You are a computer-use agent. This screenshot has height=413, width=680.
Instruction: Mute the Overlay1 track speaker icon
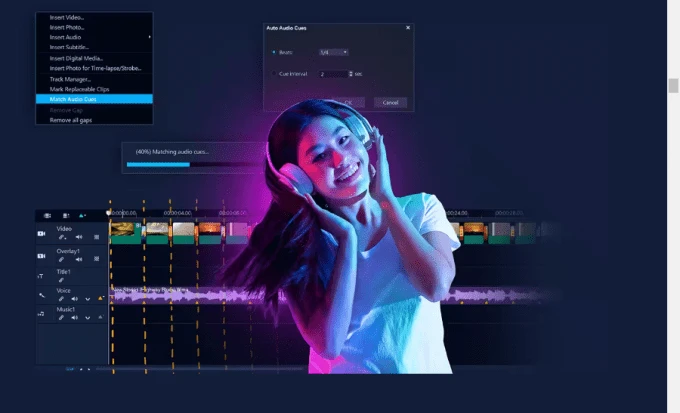pos(79,259)
